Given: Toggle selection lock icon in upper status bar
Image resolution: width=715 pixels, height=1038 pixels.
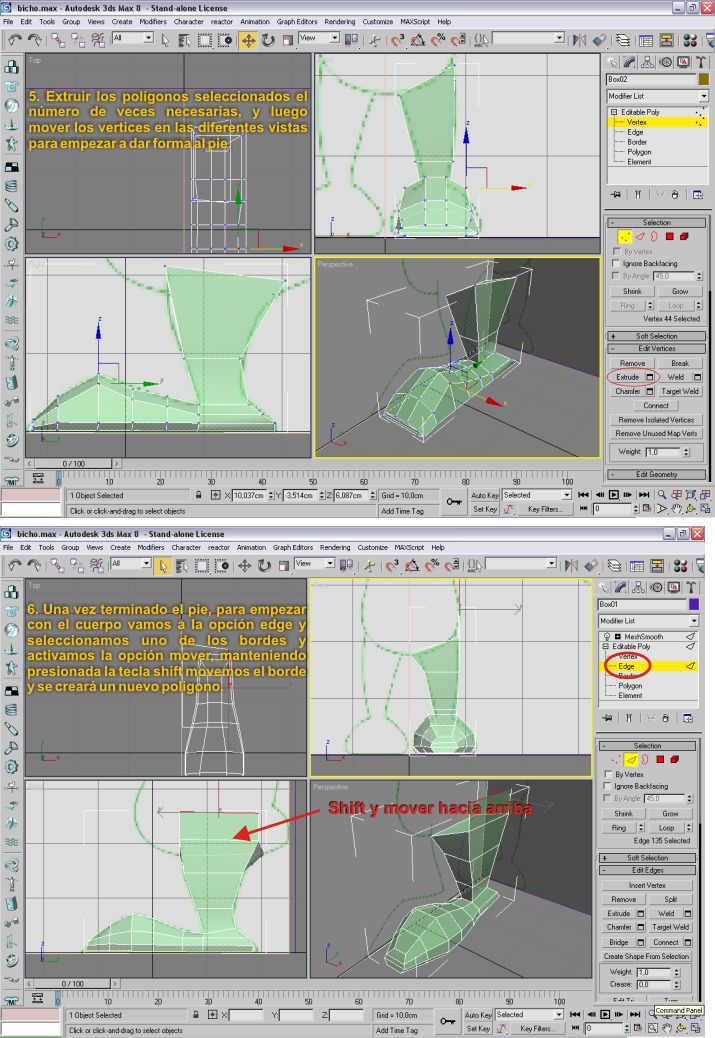Looking at the screenshot, I should (x=199, y=495).
